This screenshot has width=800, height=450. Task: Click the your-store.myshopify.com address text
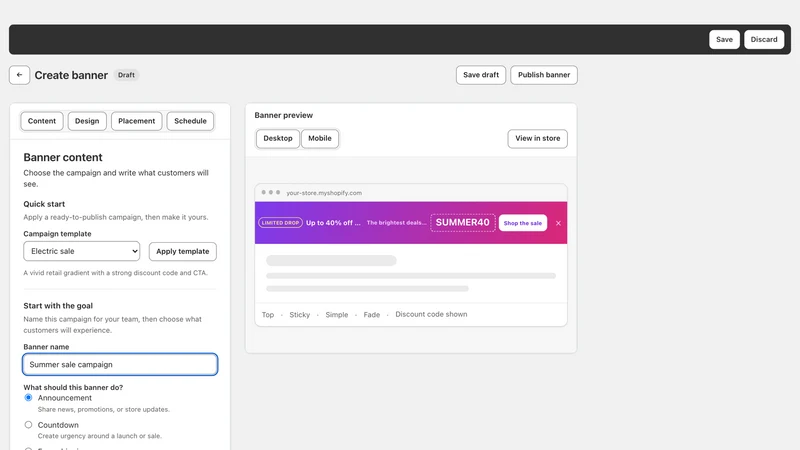(324, 193)
